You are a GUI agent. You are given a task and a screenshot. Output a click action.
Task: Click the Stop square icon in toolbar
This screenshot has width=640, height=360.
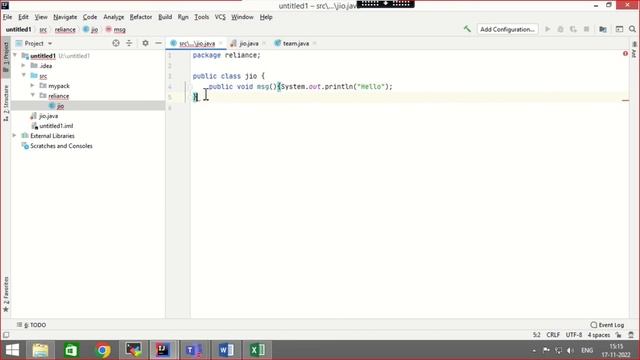[587, 29]
